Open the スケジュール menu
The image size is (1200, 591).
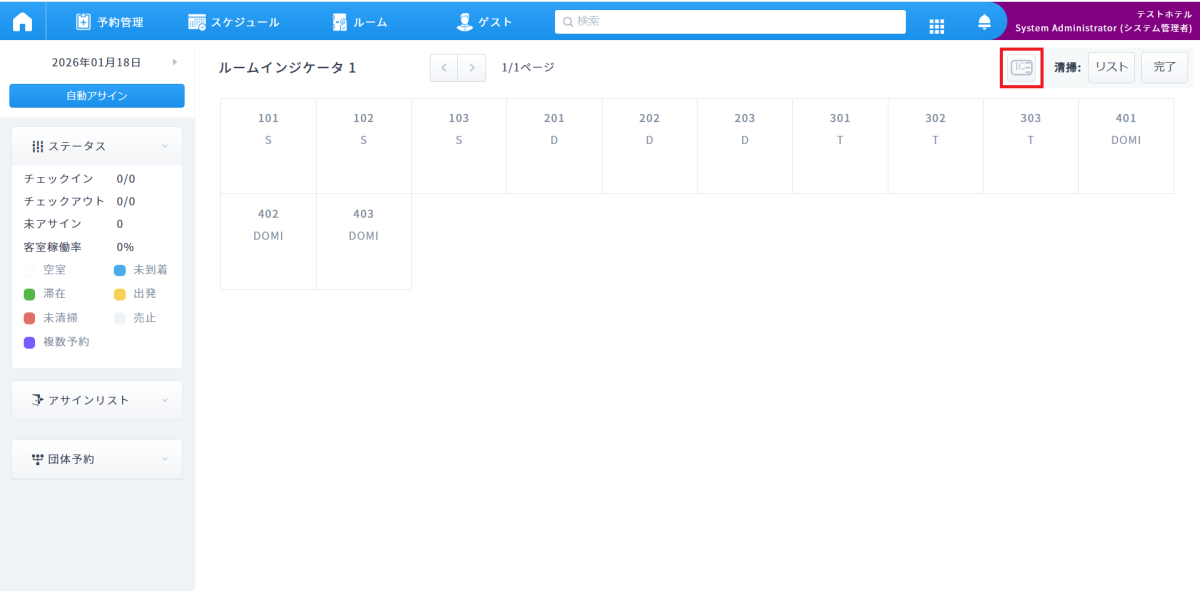tap(234, 21)
